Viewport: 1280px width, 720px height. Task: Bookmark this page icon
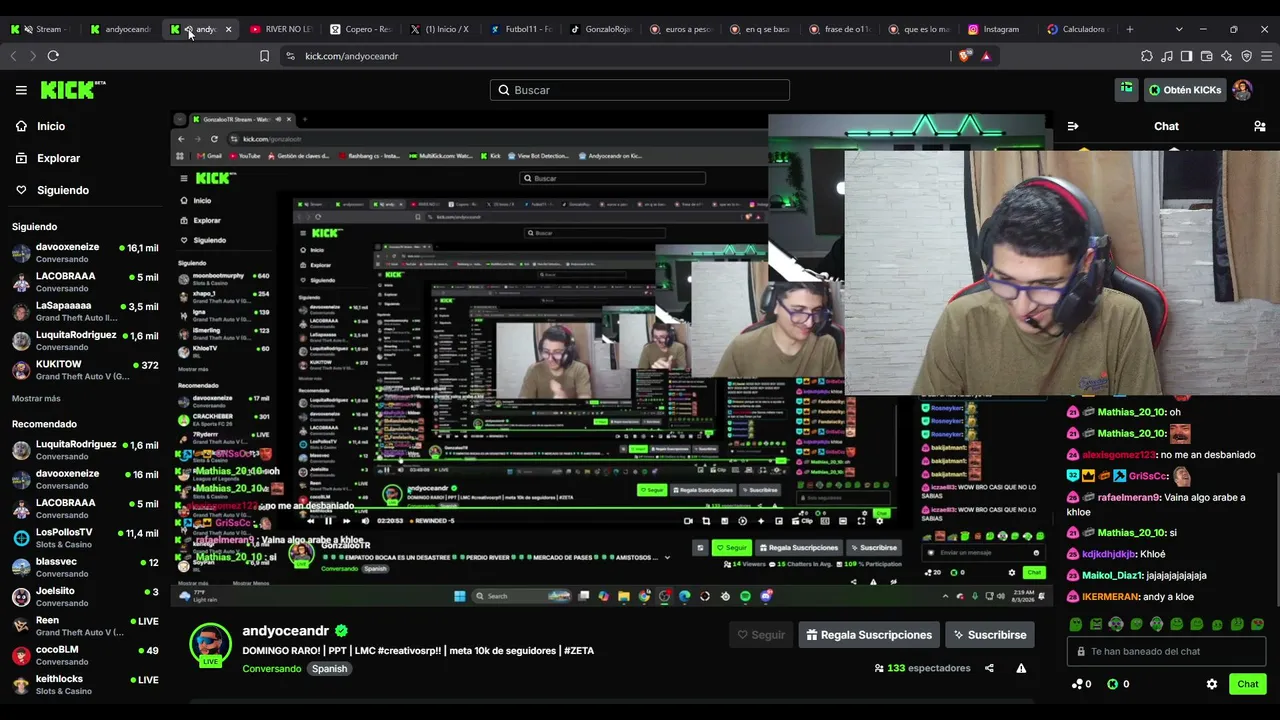tap(264, 56)
